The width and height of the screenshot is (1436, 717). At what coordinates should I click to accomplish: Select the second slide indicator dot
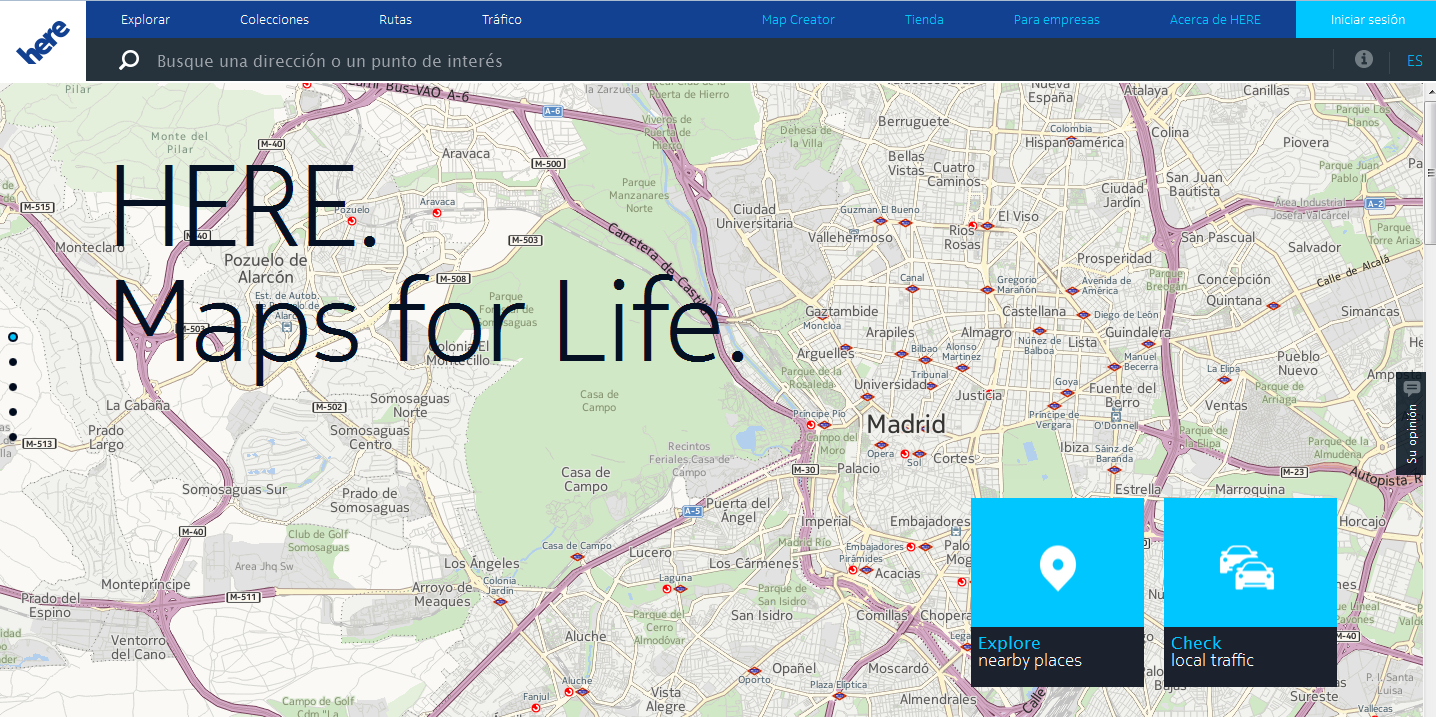(13, 362)
